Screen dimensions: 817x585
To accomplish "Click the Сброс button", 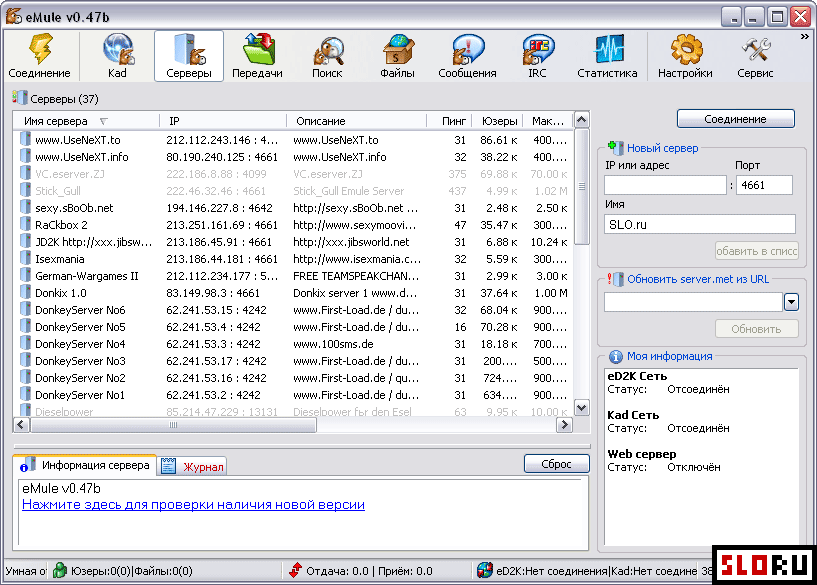I will point(556,464).
